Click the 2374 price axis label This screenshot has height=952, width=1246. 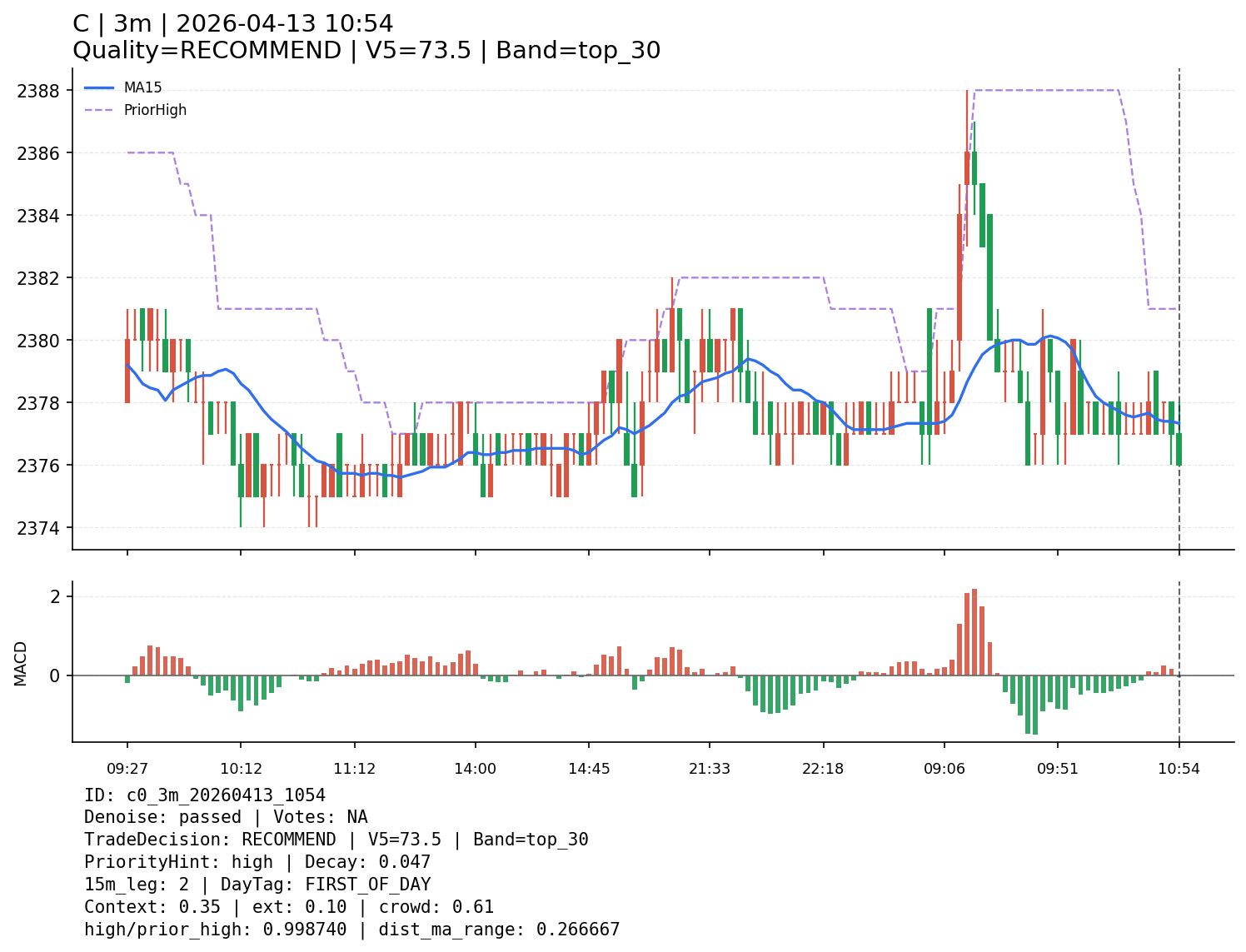[x=38, y=528]
